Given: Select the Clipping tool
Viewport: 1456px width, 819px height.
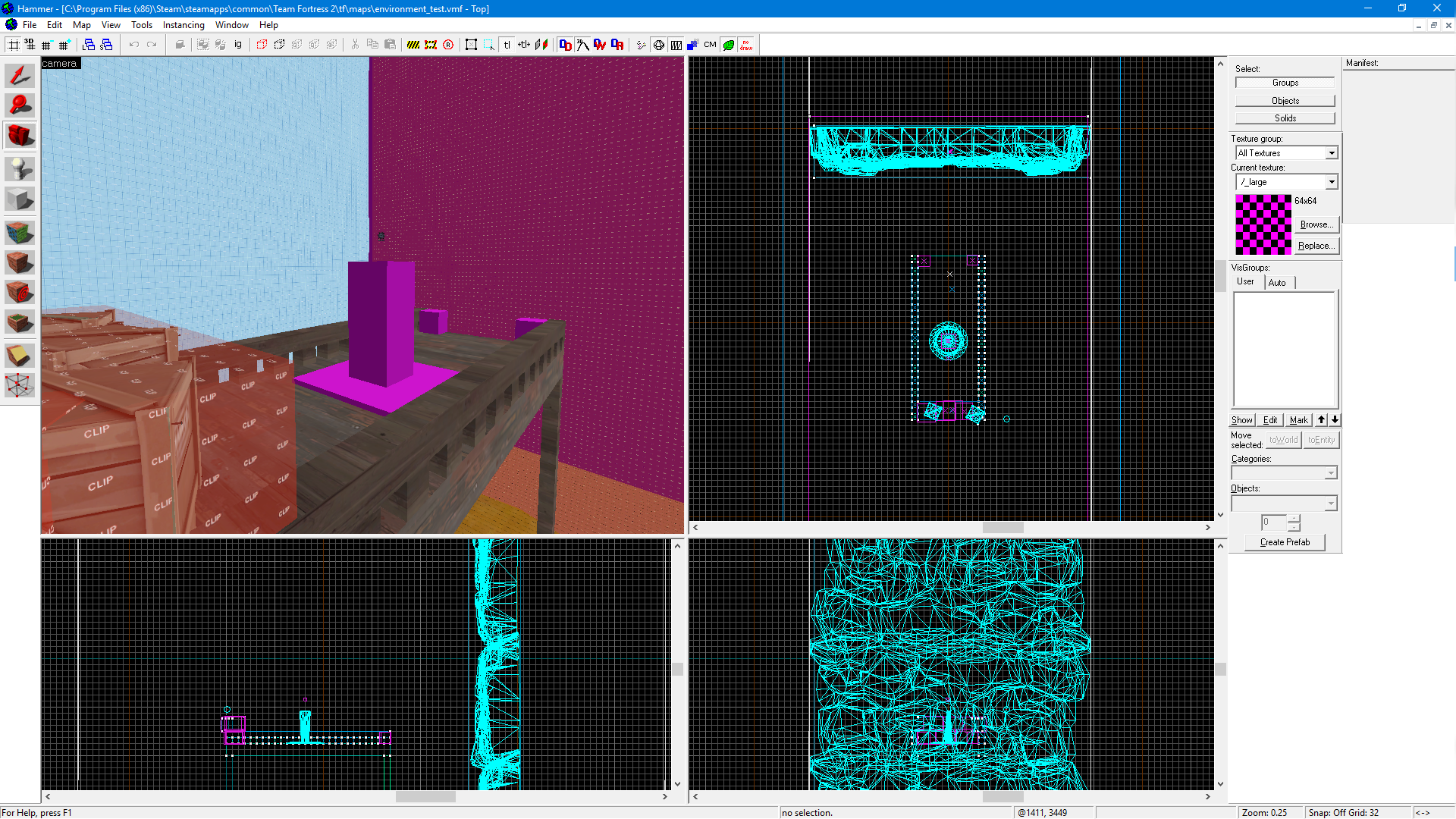Looking at the screenshot, I should (x=20, y=355).
